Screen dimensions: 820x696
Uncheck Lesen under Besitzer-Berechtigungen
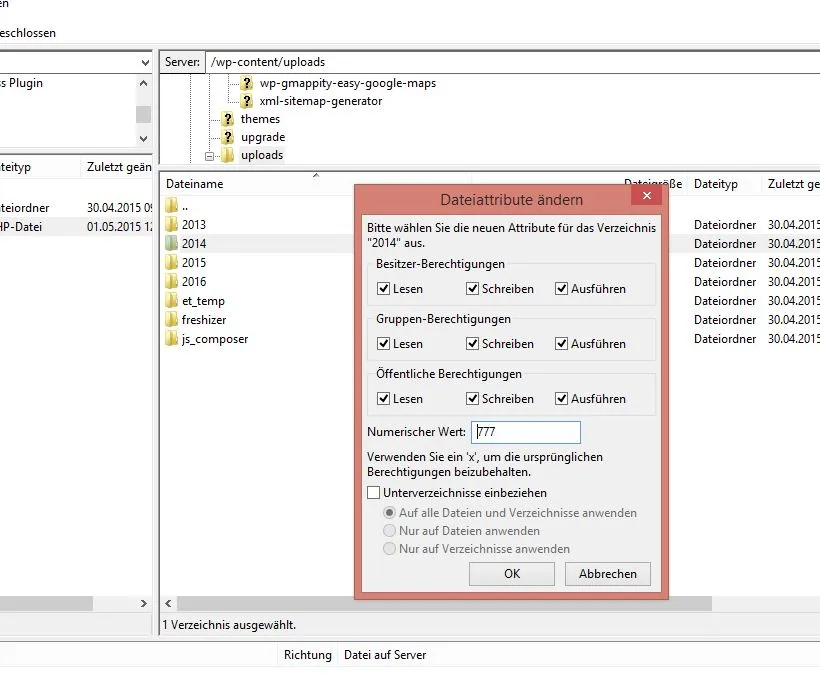pyautogui.click(x=383, y=289)
